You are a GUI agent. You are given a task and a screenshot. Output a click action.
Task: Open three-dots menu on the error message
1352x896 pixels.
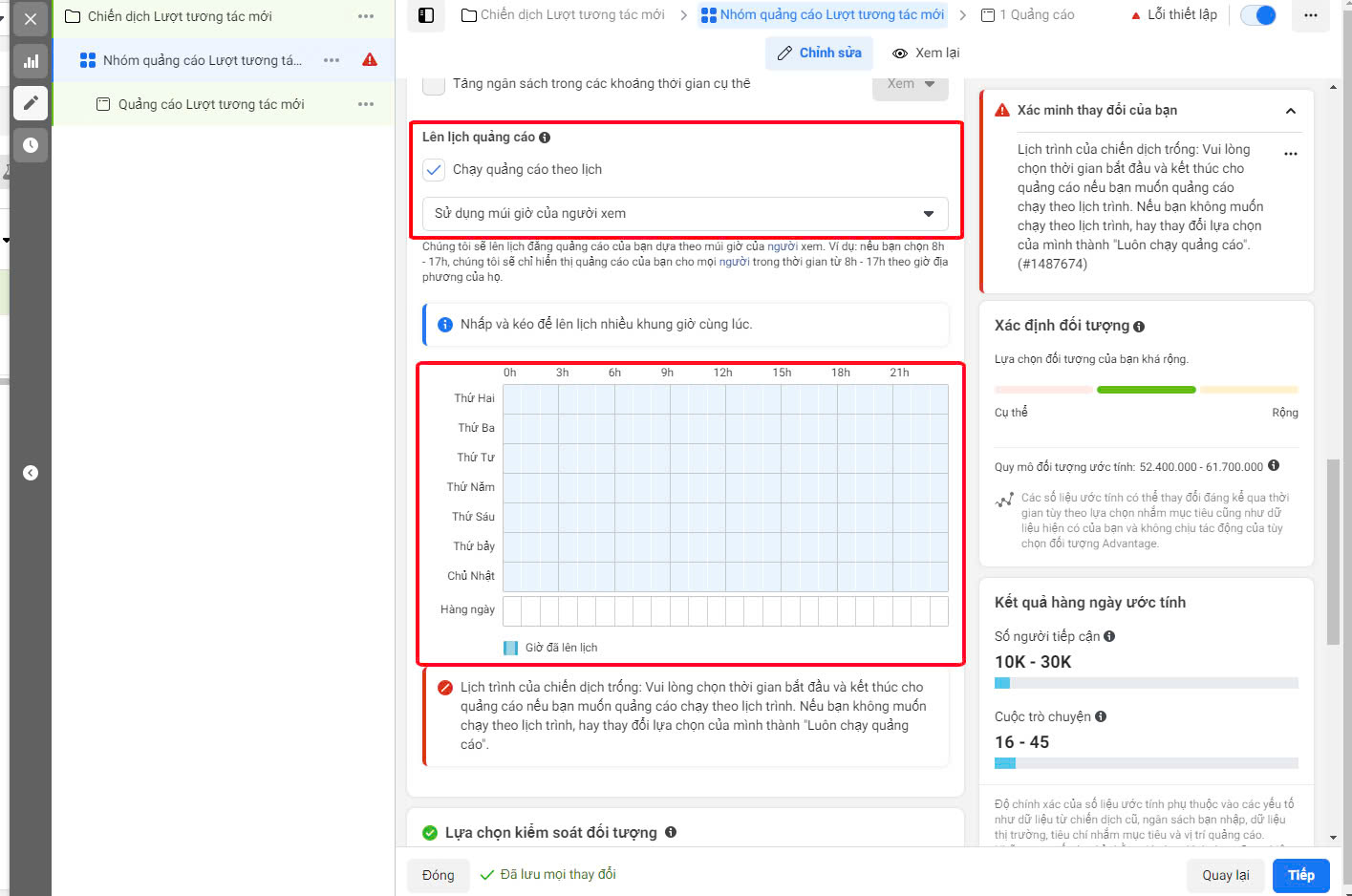(x=1291, y=154)
